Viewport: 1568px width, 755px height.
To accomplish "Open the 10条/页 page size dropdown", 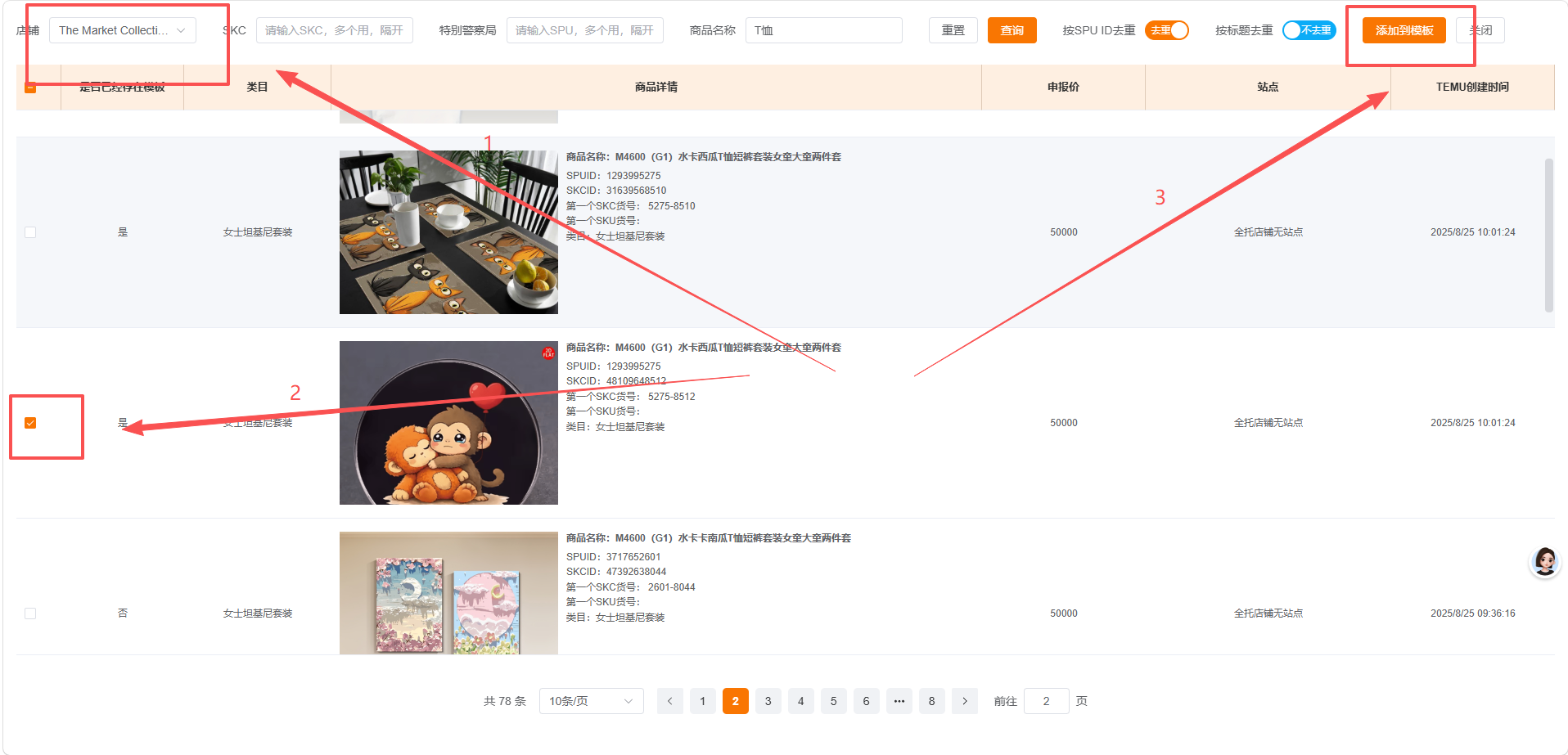I will click(591, 701).
